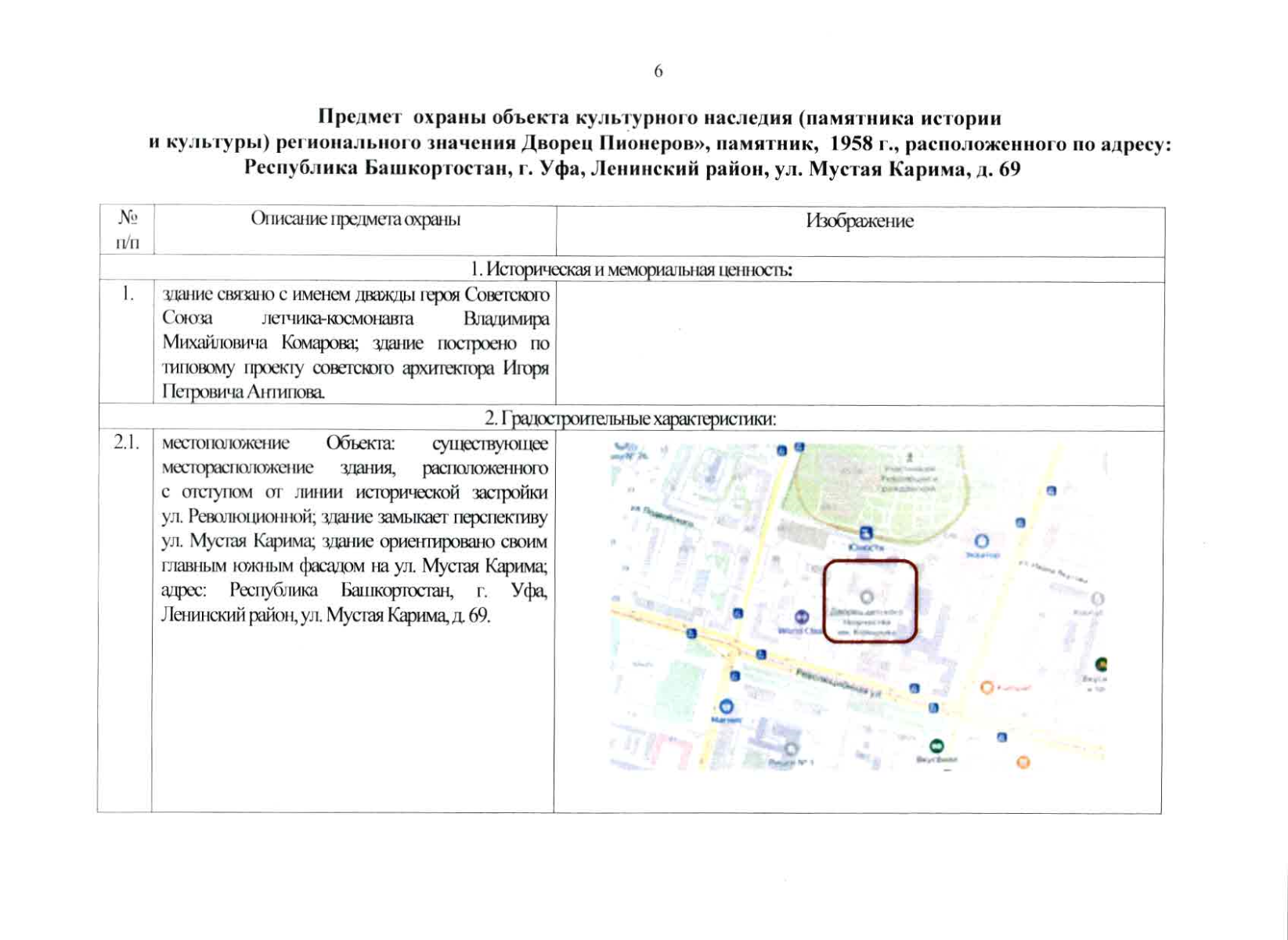Click the blue transit icon in the map's top-left corner
1288x940 pixels.
[781, 449]
